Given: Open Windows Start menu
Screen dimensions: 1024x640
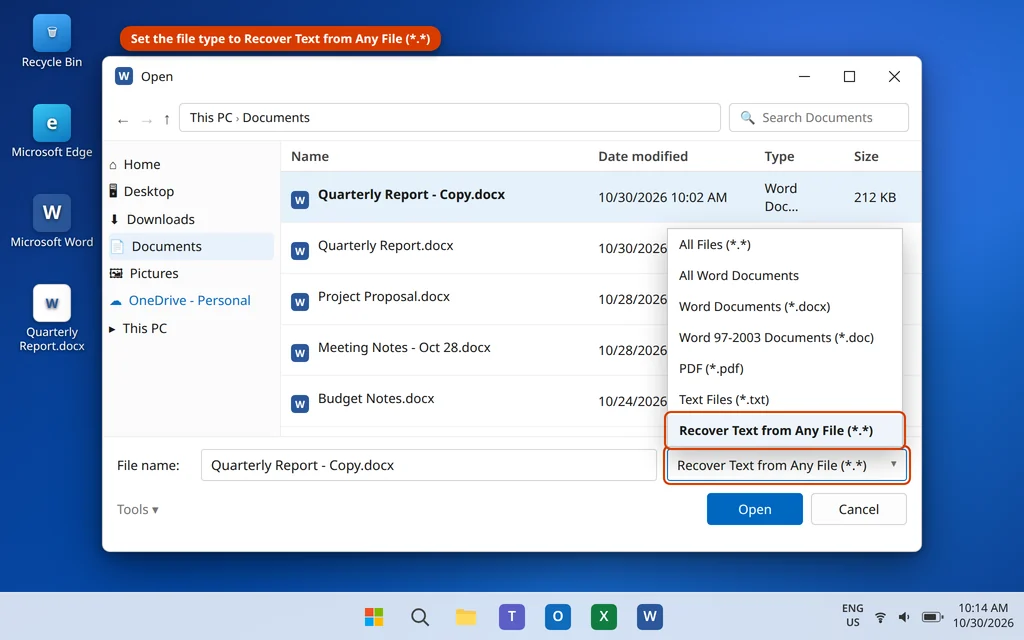Looking at the screenshot, I should click(374, 616).
